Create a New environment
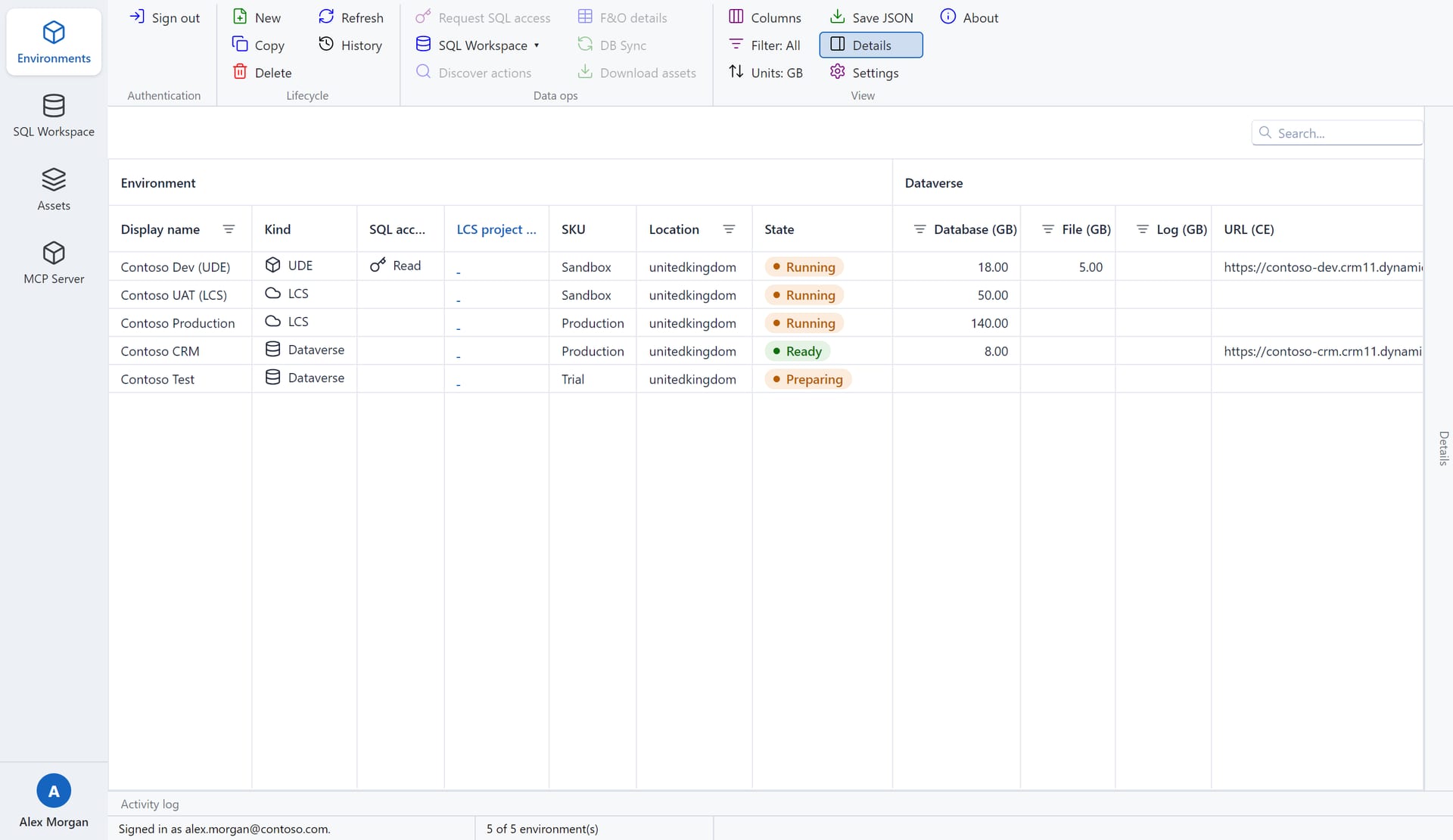The image size is (1453, 840). [257, 17]
